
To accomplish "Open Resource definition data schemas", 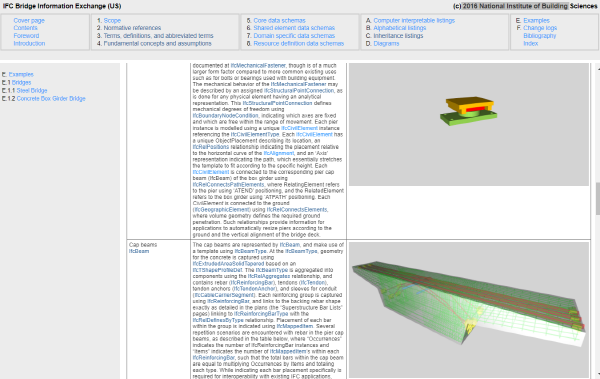I will tap(298, 44).
